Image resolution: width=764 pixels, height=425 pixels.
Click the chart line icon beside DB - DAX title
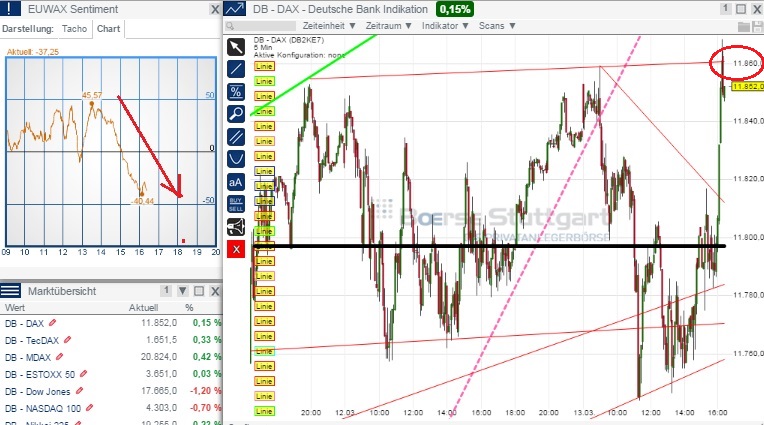(235, 9)
